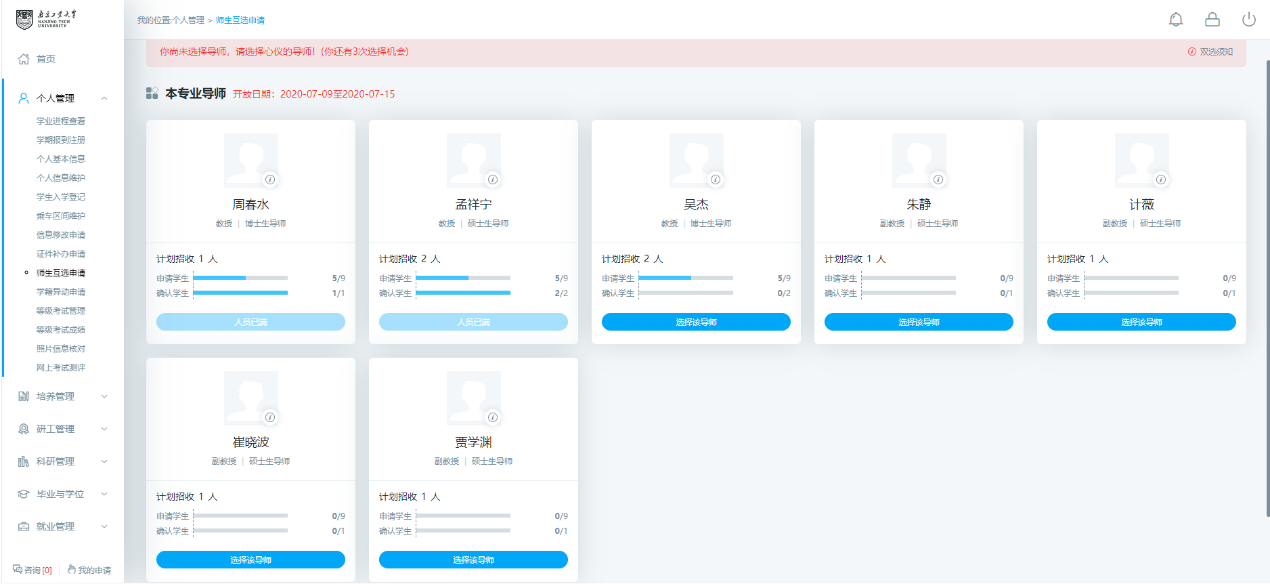1270x584 pixels.
Task: Click the 首页 home icon
Action: (24, 59)
